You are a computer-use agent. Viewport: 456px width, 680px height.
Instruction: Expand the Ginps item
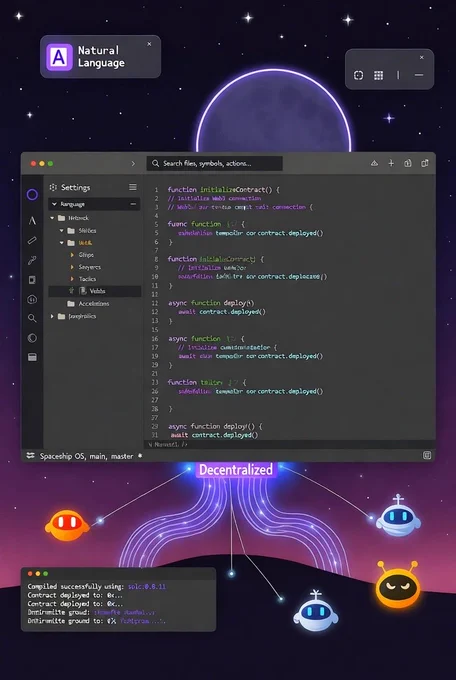click(x=72, y=255)
